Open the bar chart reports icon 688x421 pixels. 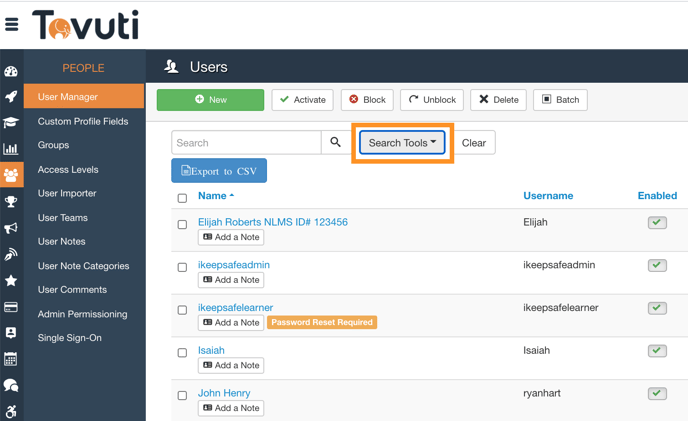pyautogui.click(x=11, y=149)
